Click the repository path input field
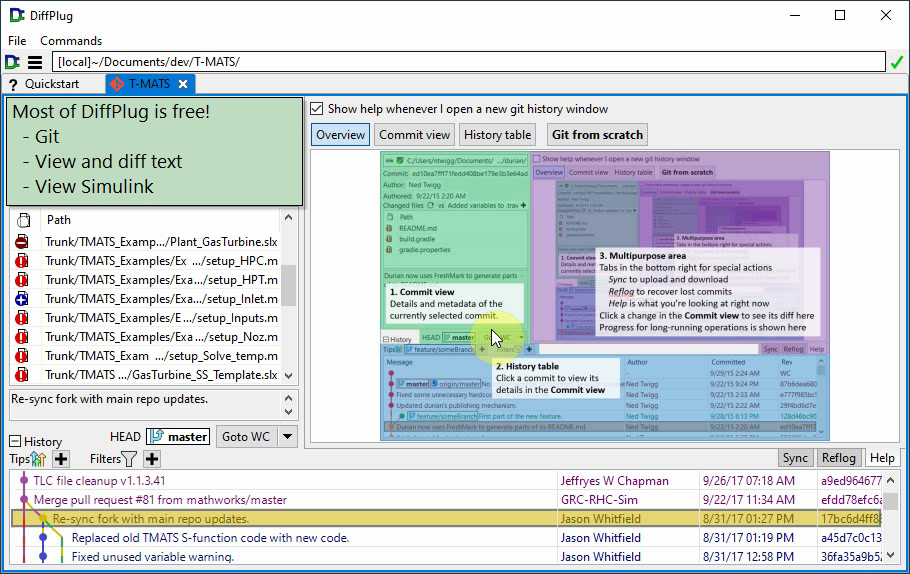Screen dimensions: 910x574 pyautogui.click(x=468, y=62)
